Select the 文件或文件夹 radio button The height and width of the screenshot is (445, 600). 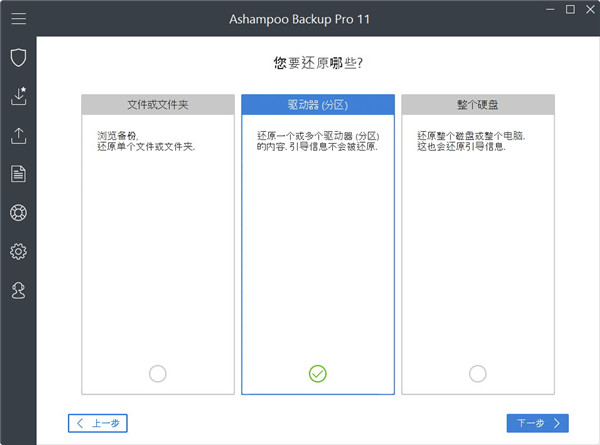tap(157, 374)
